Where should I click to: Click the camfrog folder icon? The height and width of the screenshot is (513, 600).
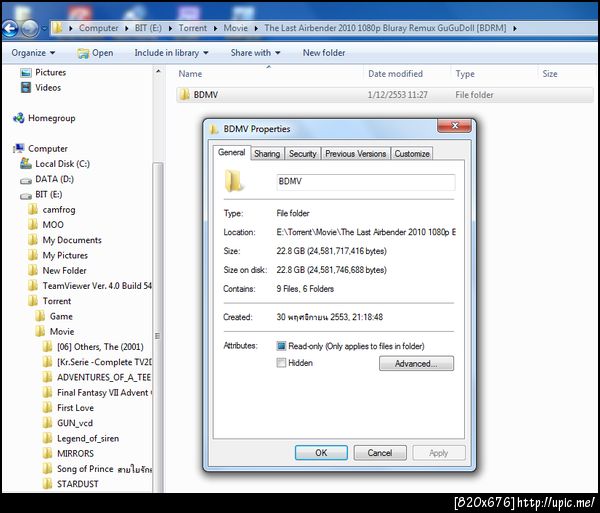click(x=33, y=209)
